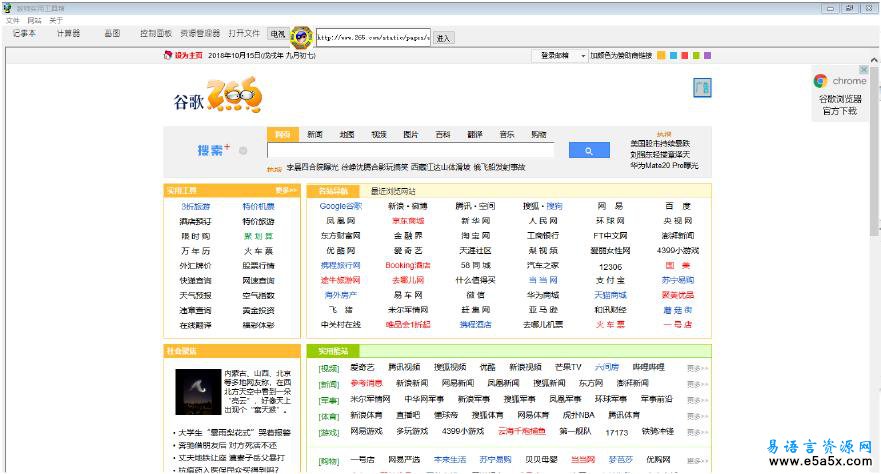Click the page scroll-up arrow
Viewport: 881px width, 474px height.
click(x=874, y=60)
